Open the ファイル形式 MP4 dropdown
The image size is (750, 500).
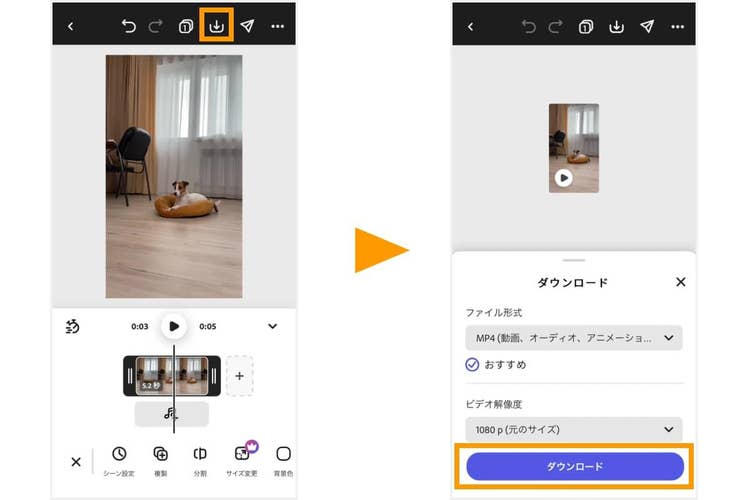coord(574,338)
